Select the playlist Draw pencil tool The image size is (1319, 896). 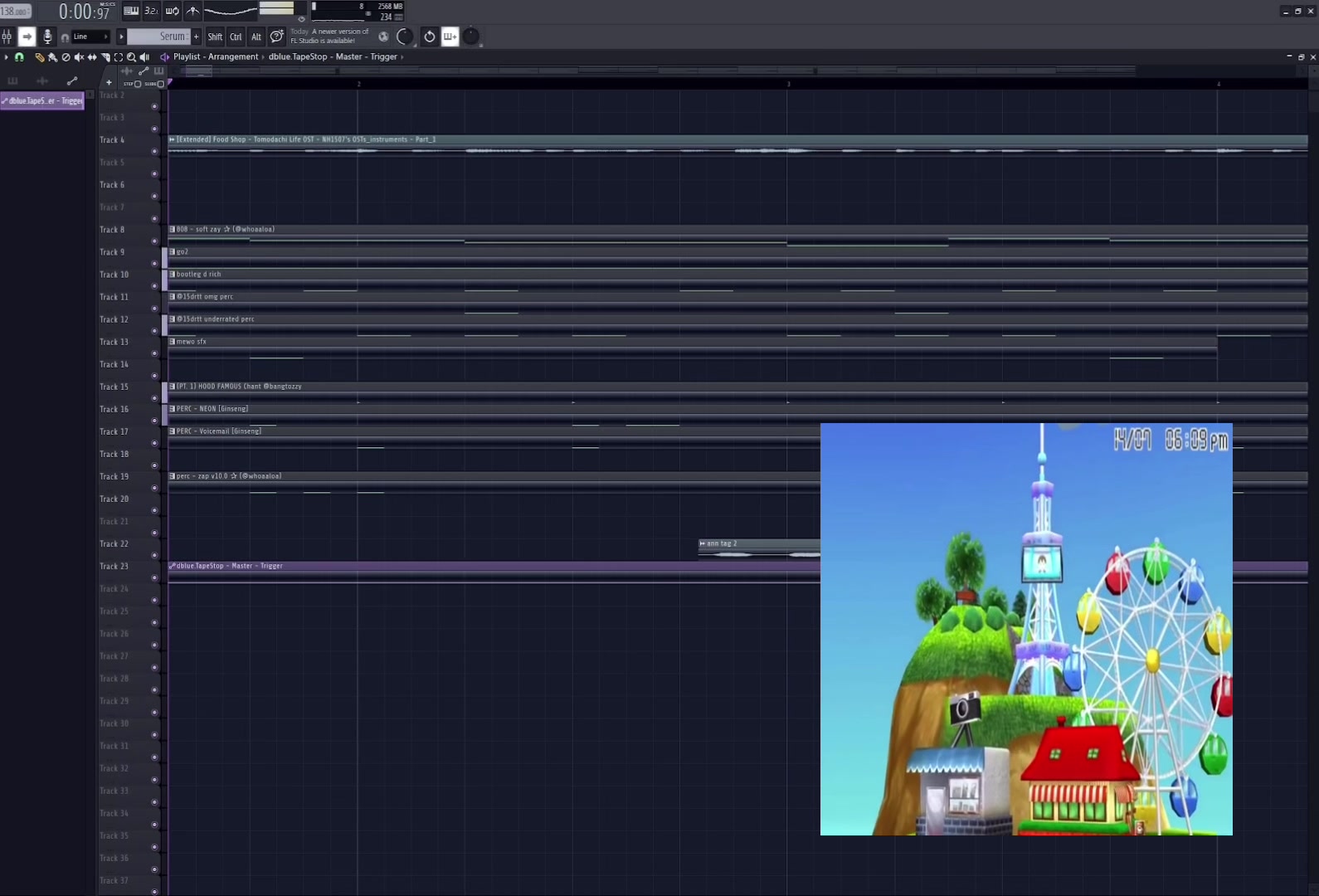[x=39, y=57]
